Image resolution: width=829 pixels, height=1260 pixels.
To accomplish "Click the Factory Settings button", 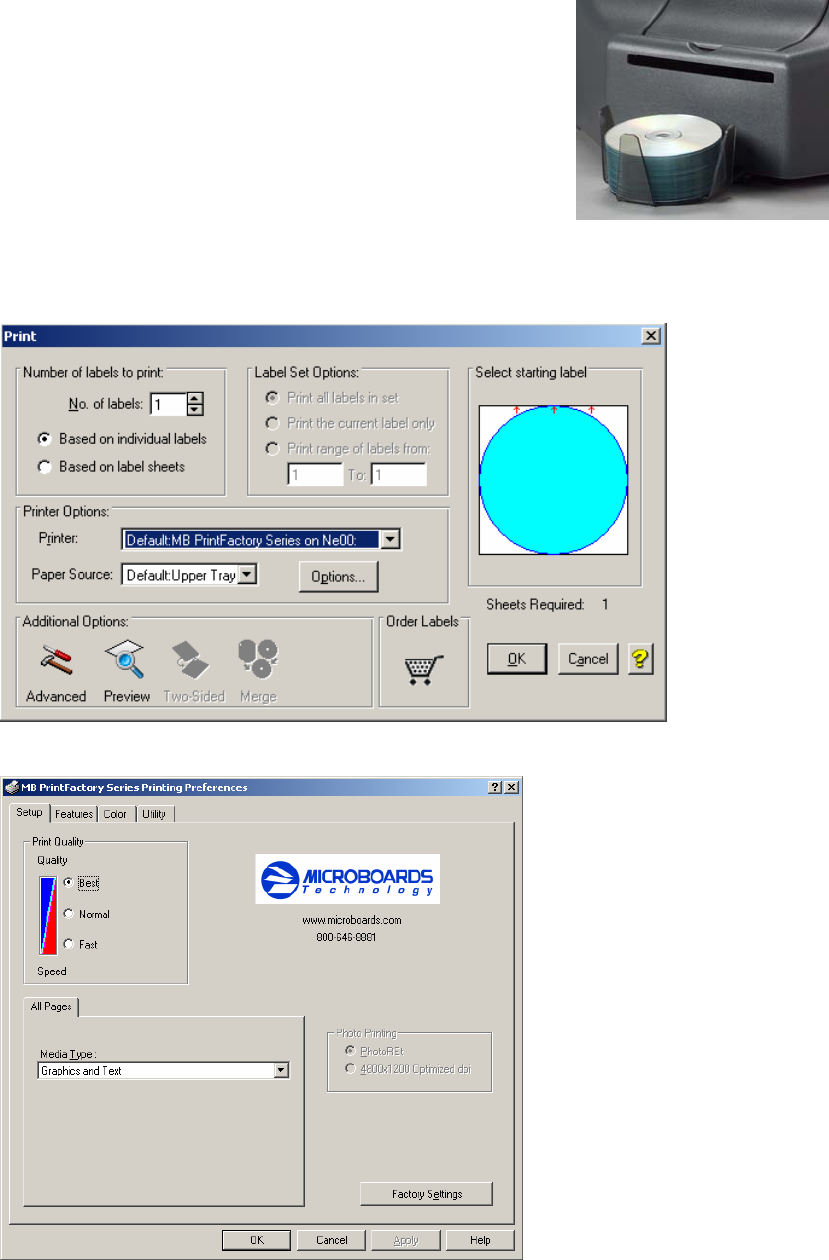I will coord(426,1194).
